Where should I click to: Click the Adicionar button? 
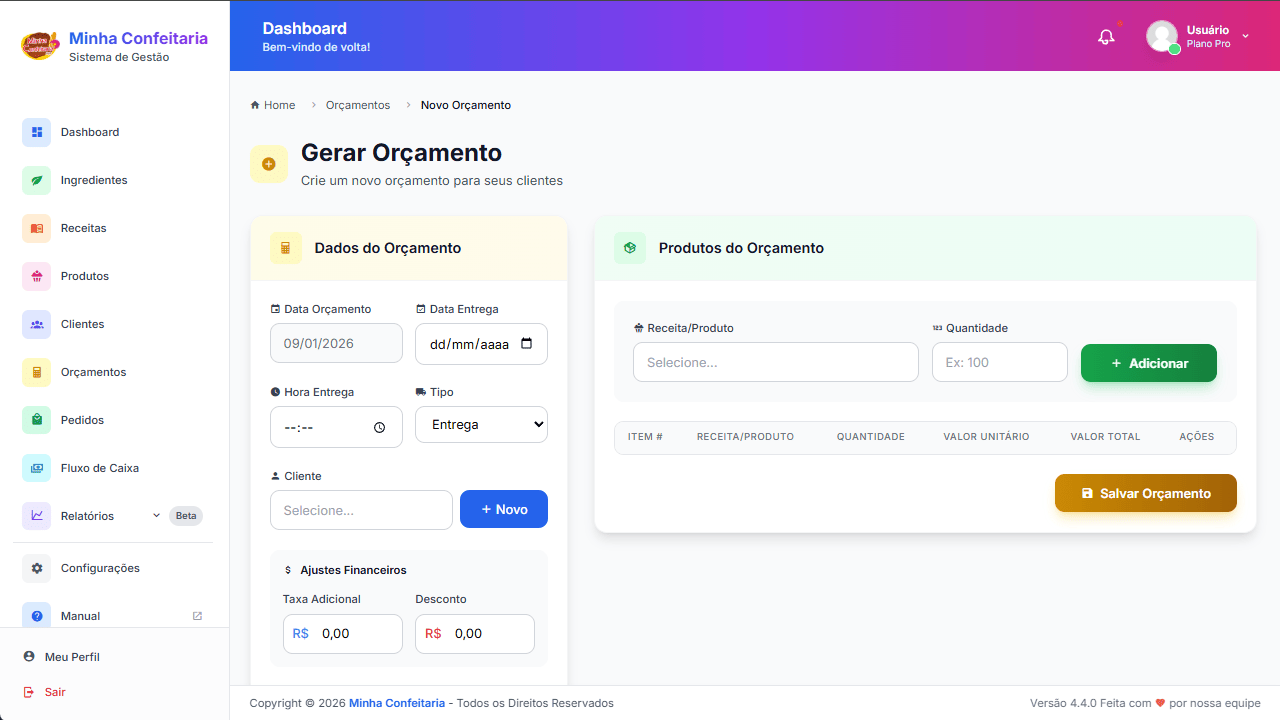click(1148, 363)
